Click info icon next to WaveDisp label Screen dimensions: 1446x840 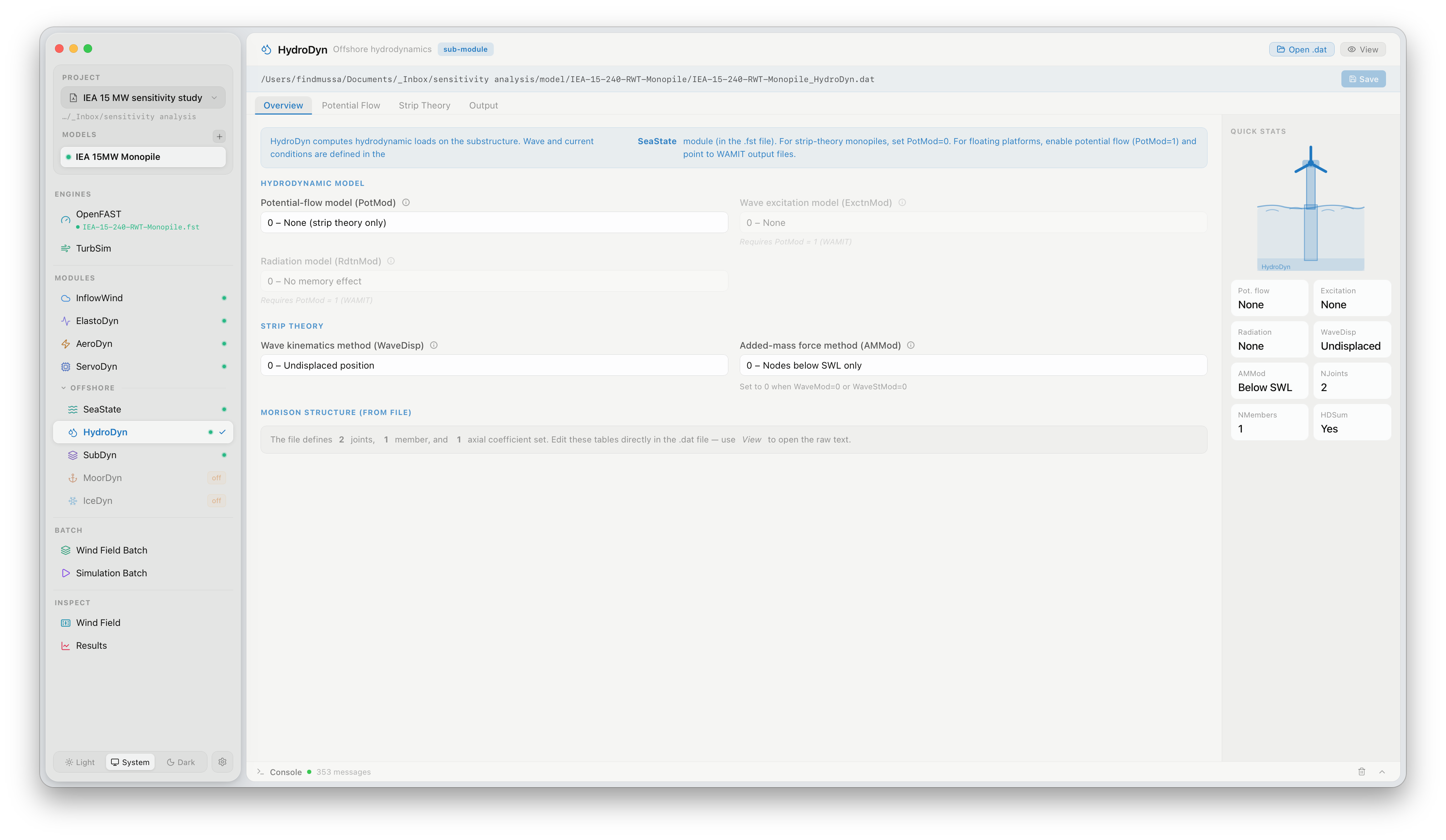[434, 345]
